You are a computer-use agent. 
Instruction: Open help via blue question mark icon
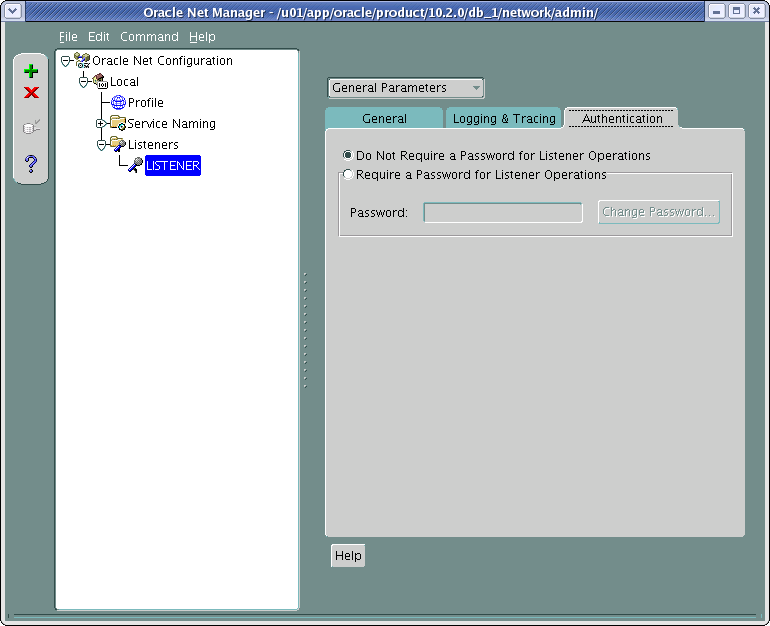(x=31, y=163)
